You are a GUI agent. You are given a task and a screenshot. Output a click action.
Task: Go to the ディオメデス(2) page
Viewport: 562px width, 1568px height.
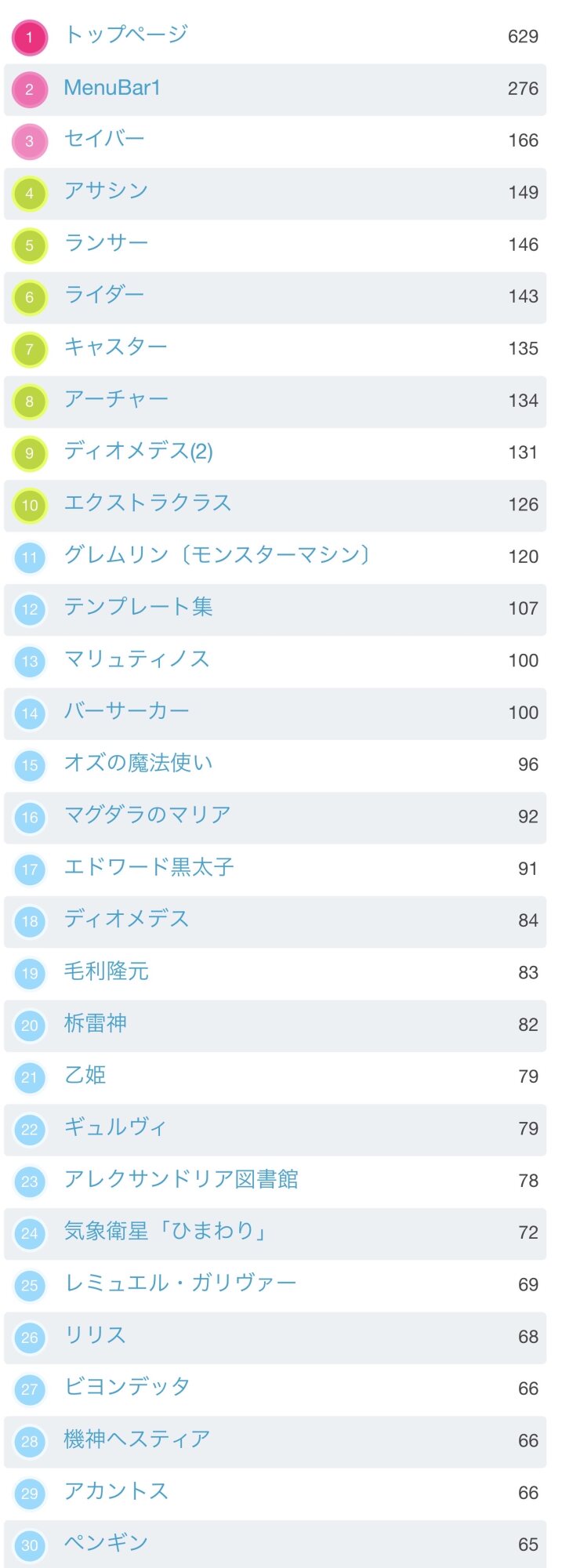coord(138,452)
